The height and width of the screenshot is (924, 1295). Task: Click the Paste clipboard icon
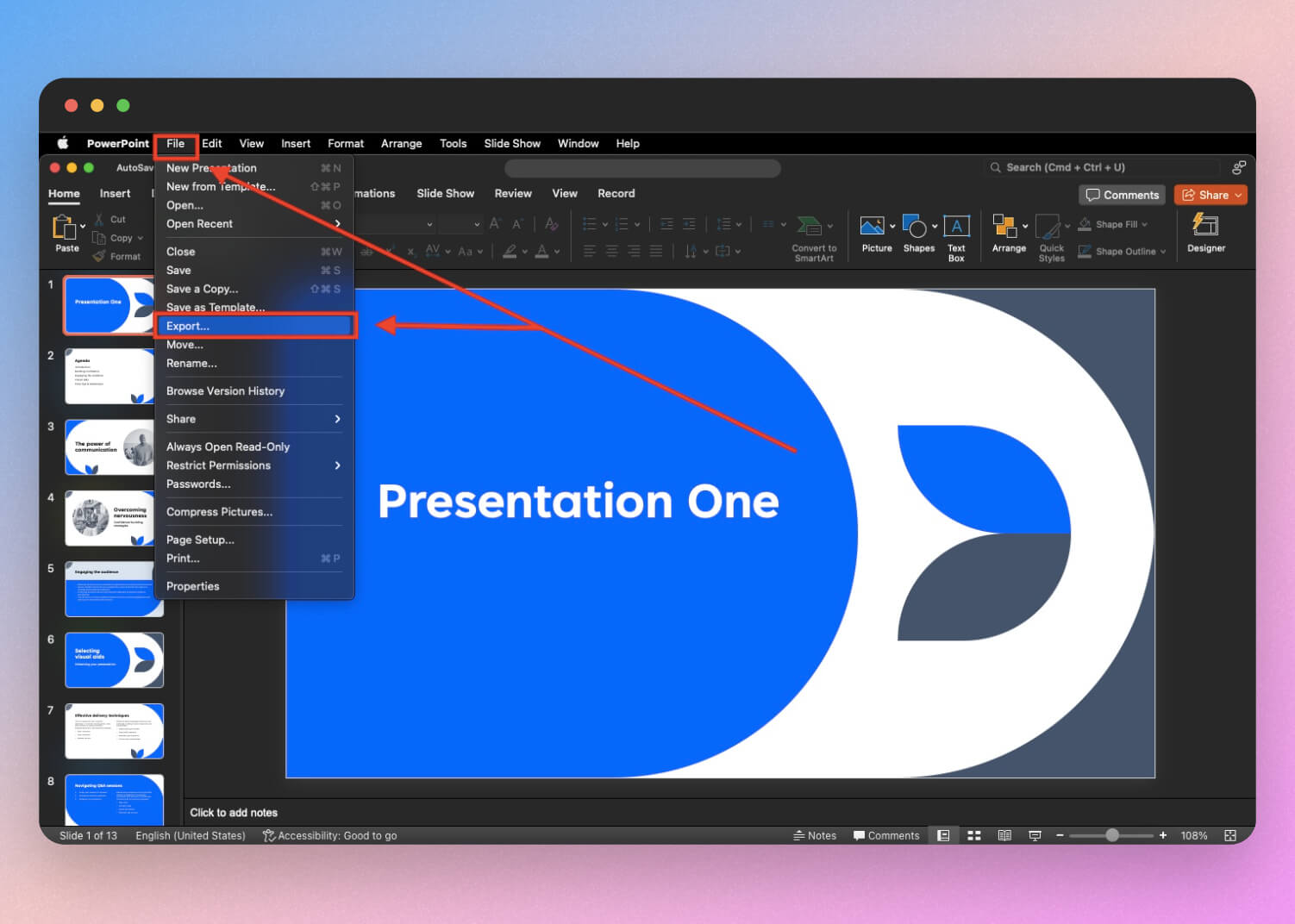pyautogui.click(x=64, y=228)
